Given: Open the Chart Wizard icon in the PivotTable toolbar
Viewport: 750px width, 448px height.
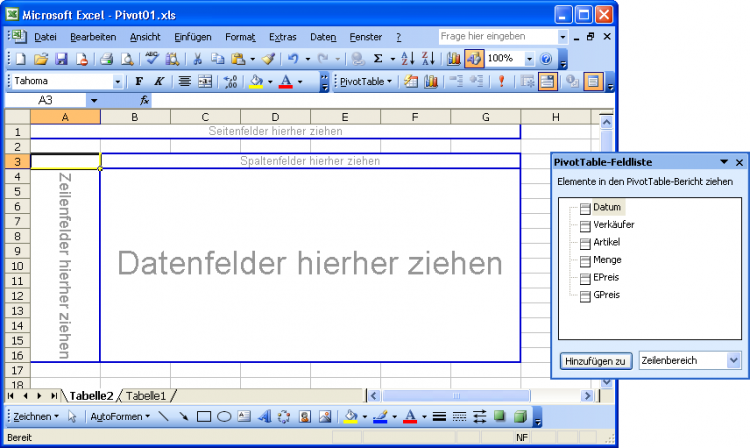Looking at the screenshot, I should (432, 82).
